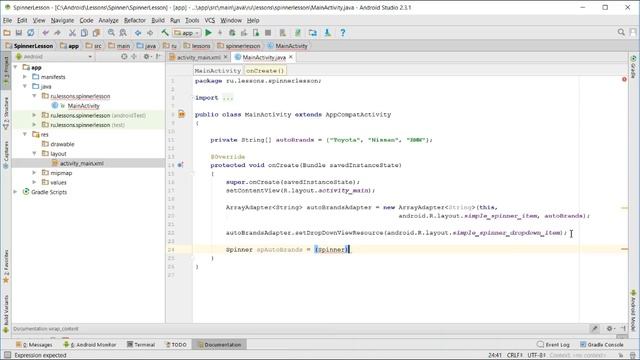
Task: Click the Help question mark icon
Action: (x=343, y=33)
